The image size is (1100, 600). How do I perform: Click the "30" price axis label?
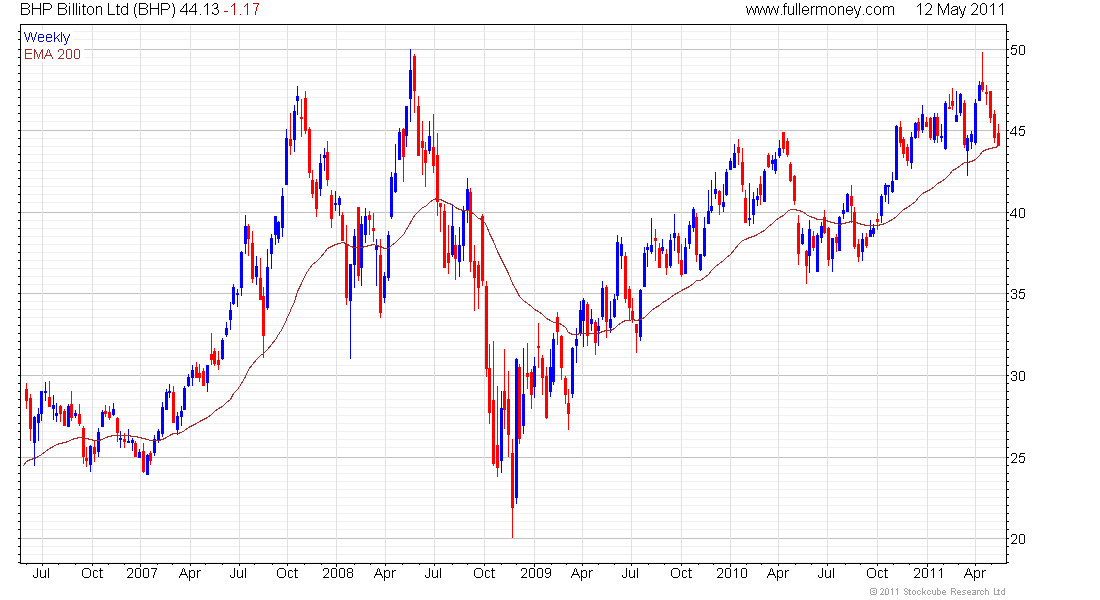[x=1017, y=376]
